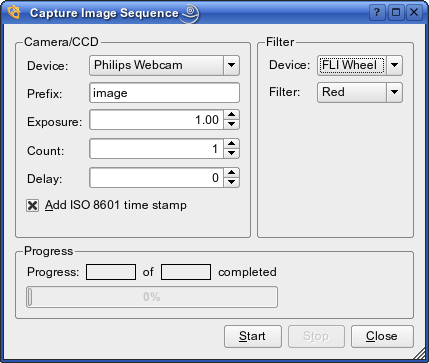Screen dimensions: 429x363
Task: Increase Delay using the up arrow
Action: click(x=231, y=173)
